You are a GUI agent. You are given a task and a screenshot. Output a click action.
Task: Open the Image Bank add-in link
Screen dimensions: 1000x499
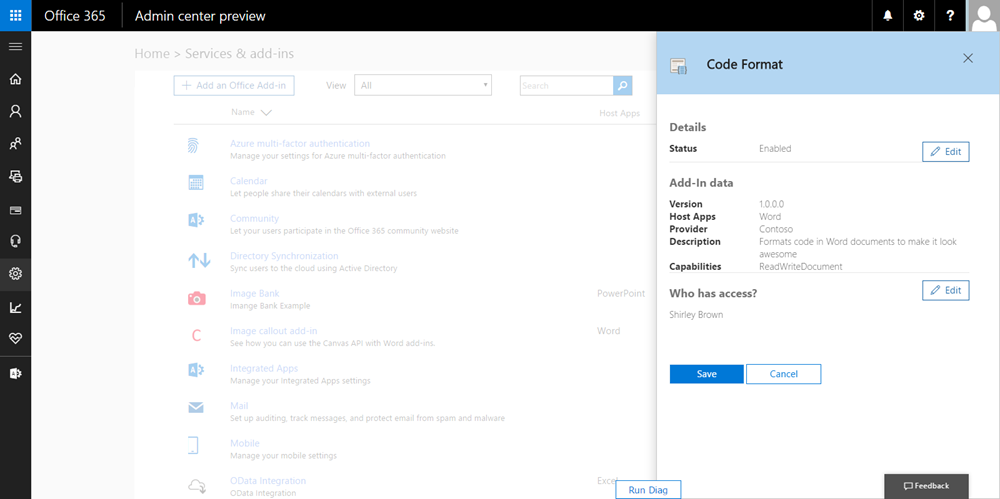[254, 294]
